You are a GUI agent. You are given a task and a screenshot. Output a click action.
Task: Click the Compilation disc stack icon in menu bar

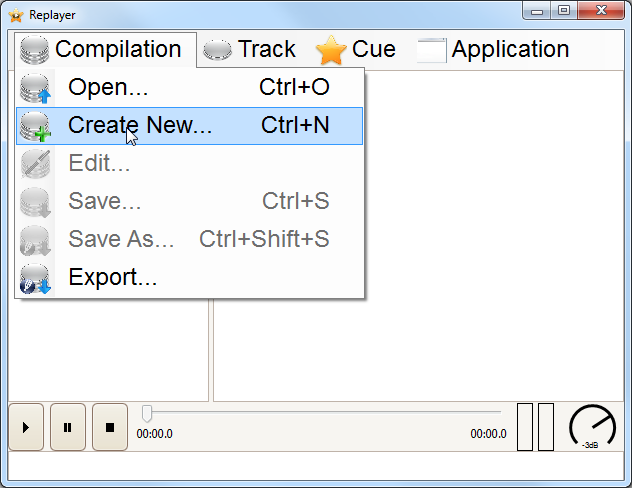(x=35, y=50)
